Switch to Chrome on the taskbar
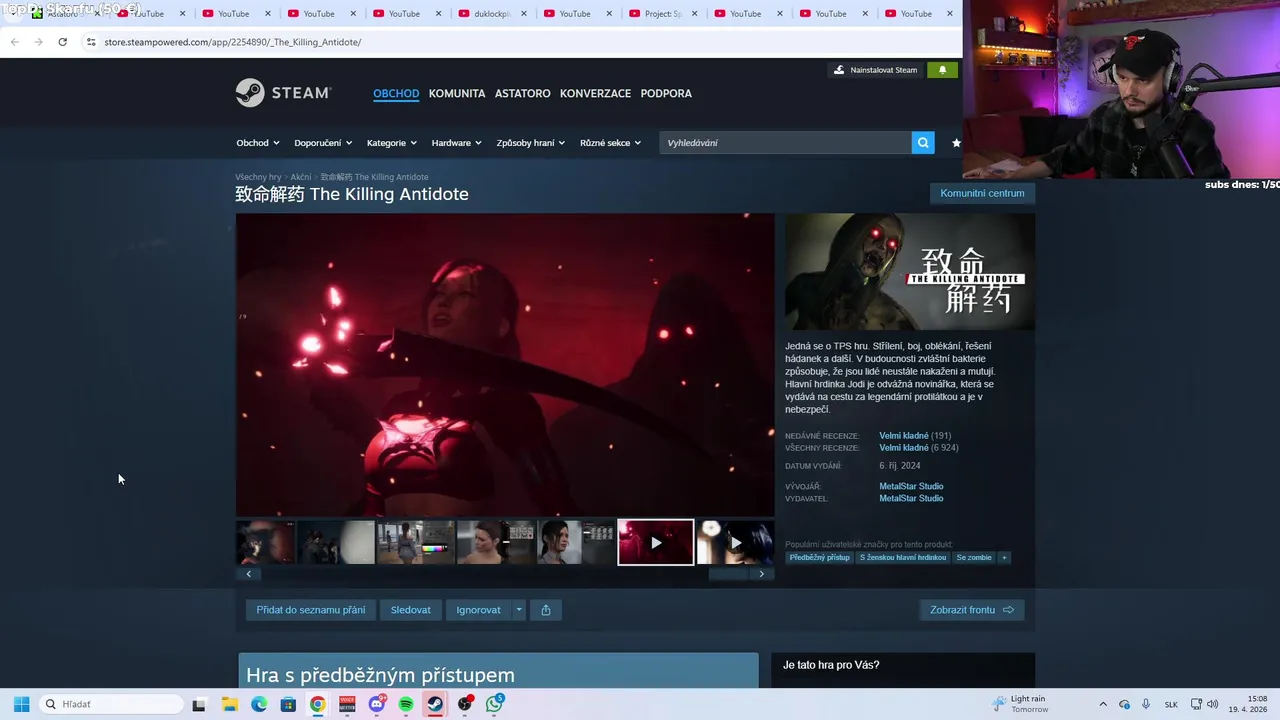 [x=317, y=704]
